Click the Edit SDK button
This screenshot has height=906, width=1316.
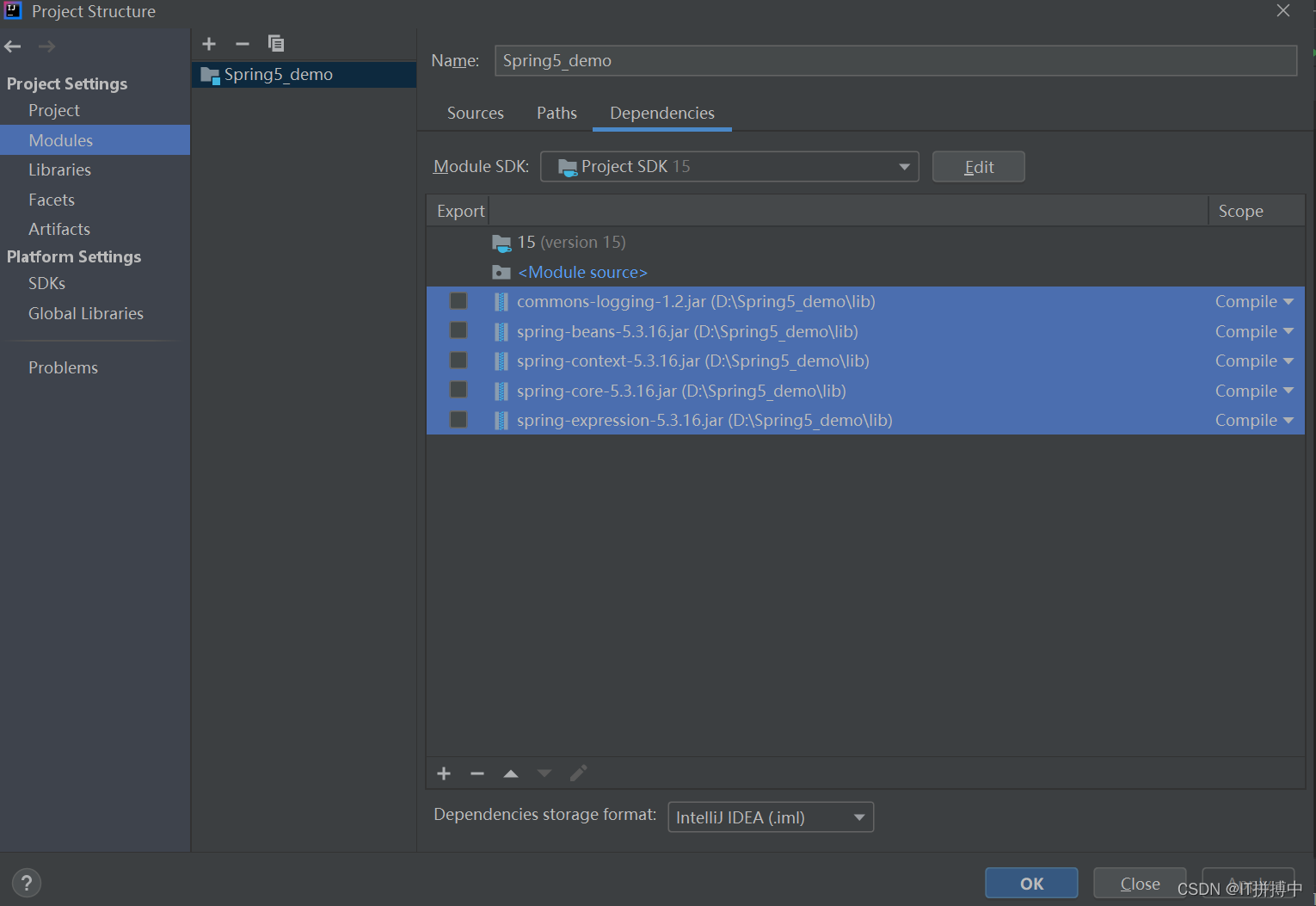pos(978,167)
